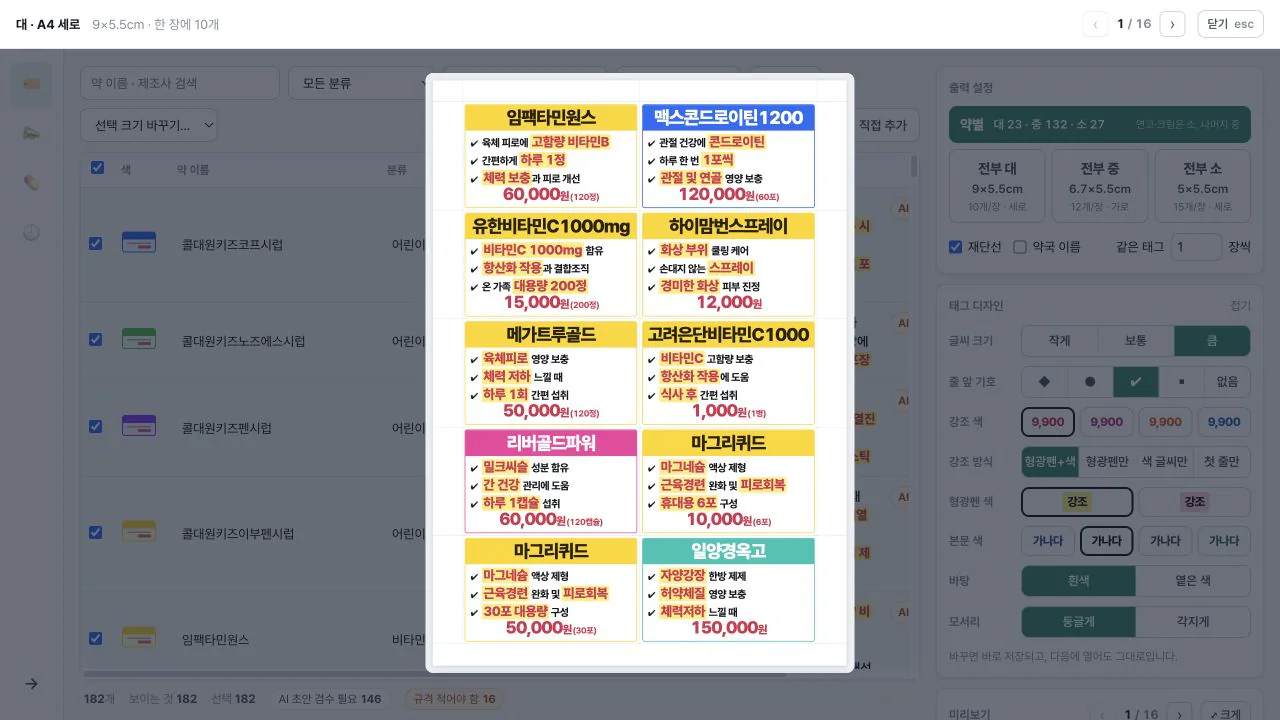Open the pill icon in left sidebar
This screenshot has height=720, width=1280.
click(x=31, y=182)
